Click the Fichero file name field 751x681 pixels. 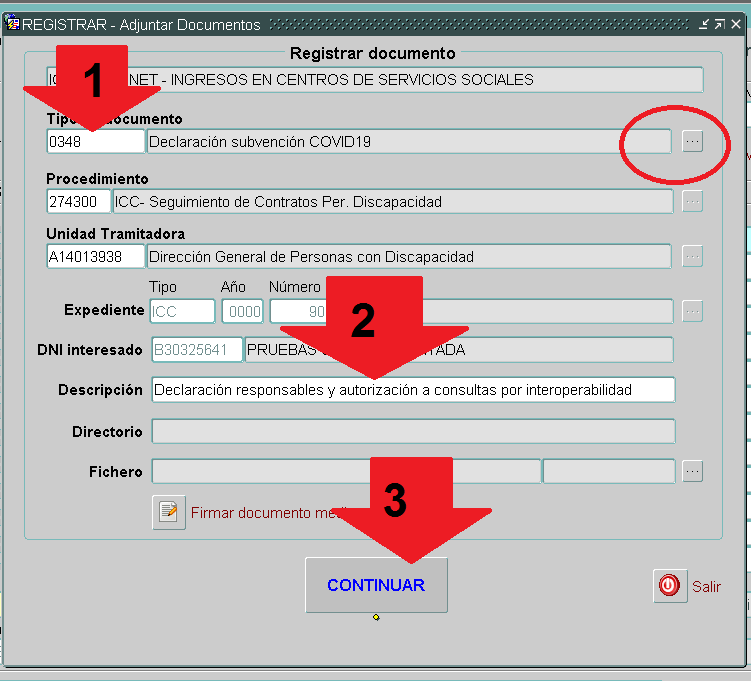tap(345, 471)
